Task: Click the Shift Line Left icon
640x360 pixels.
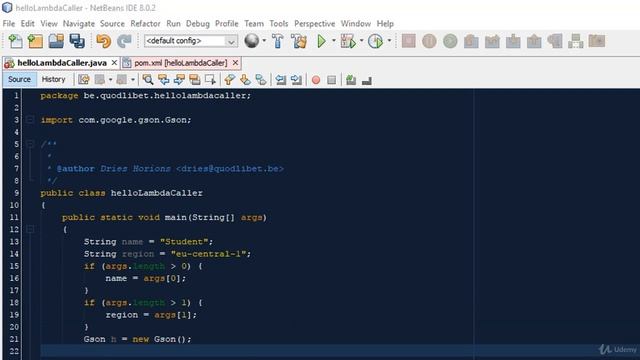Action: (x=280, y=80)
